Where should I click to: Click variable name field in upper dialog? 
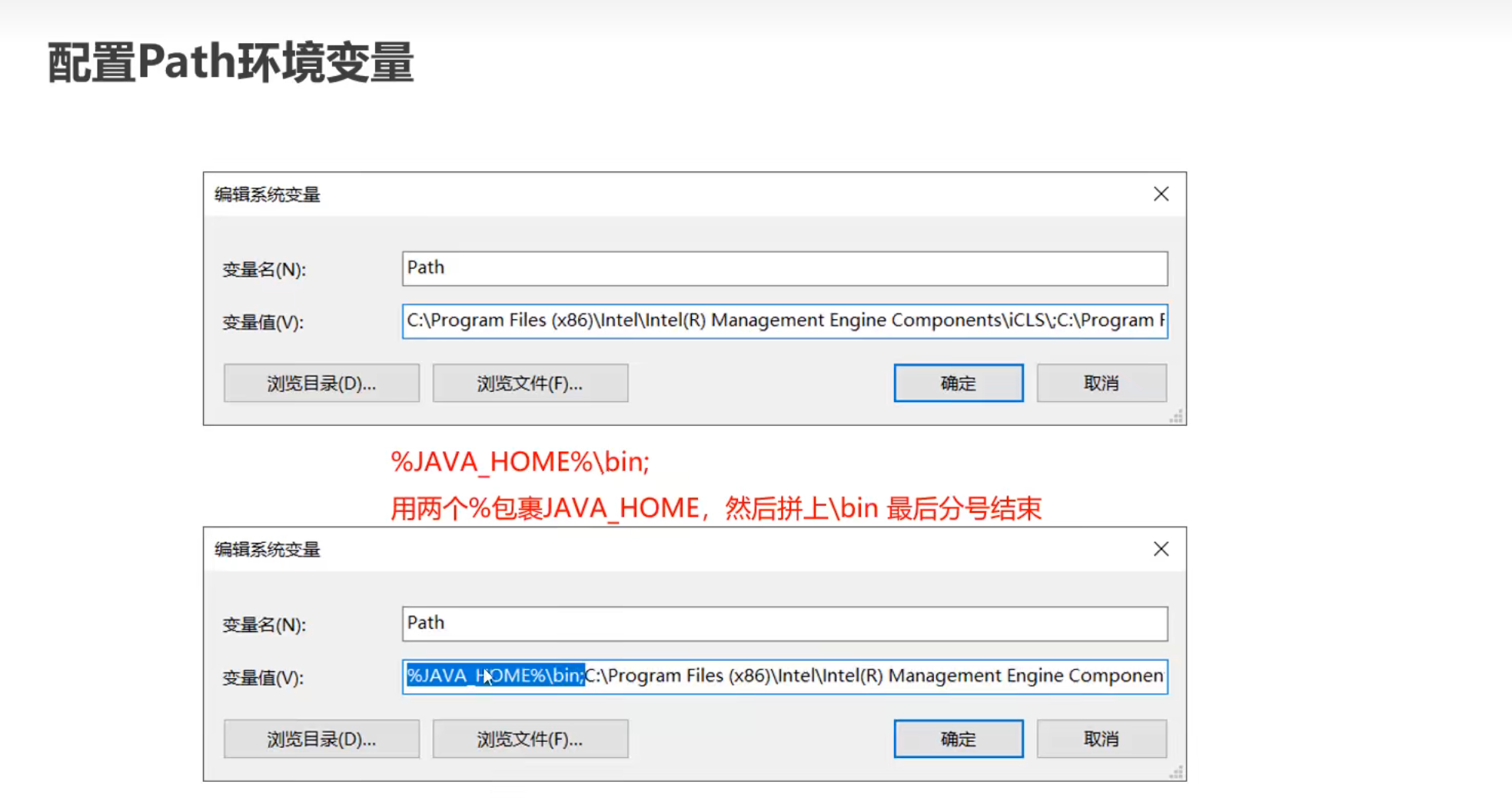(785, 268)
